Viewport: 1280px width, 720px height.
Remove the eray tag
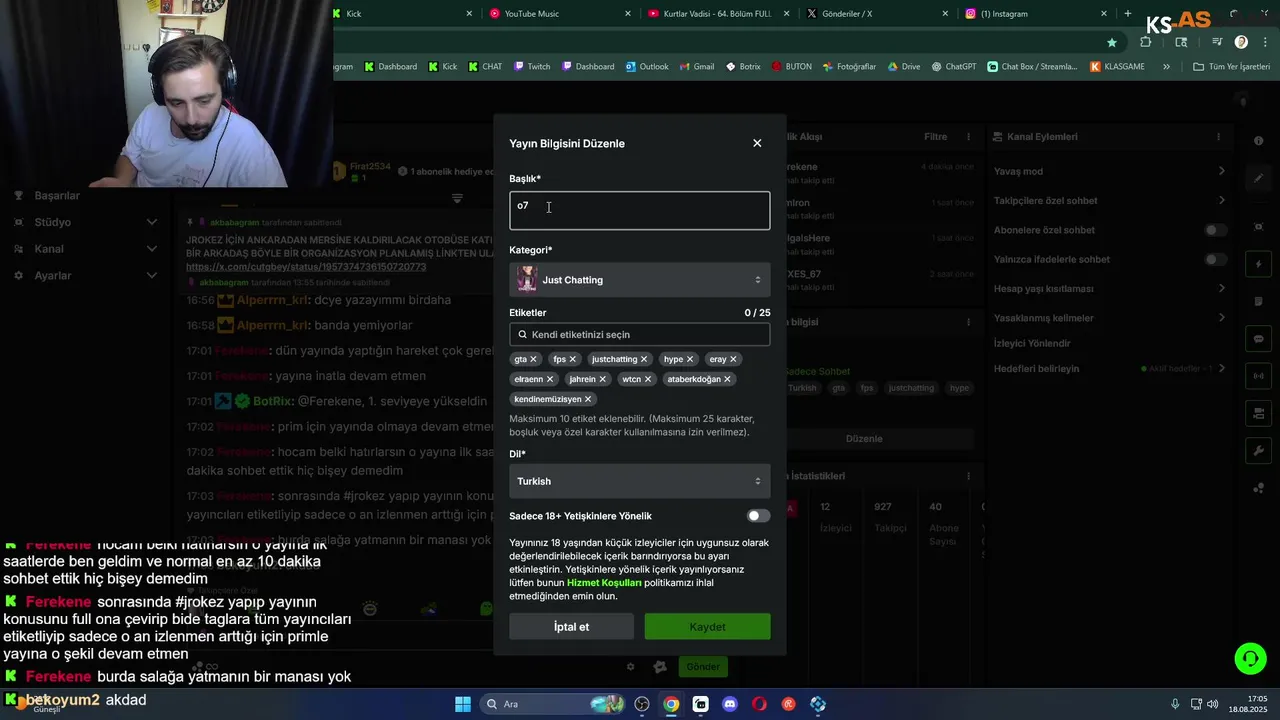pyautogui.click(x=733, y=359)
